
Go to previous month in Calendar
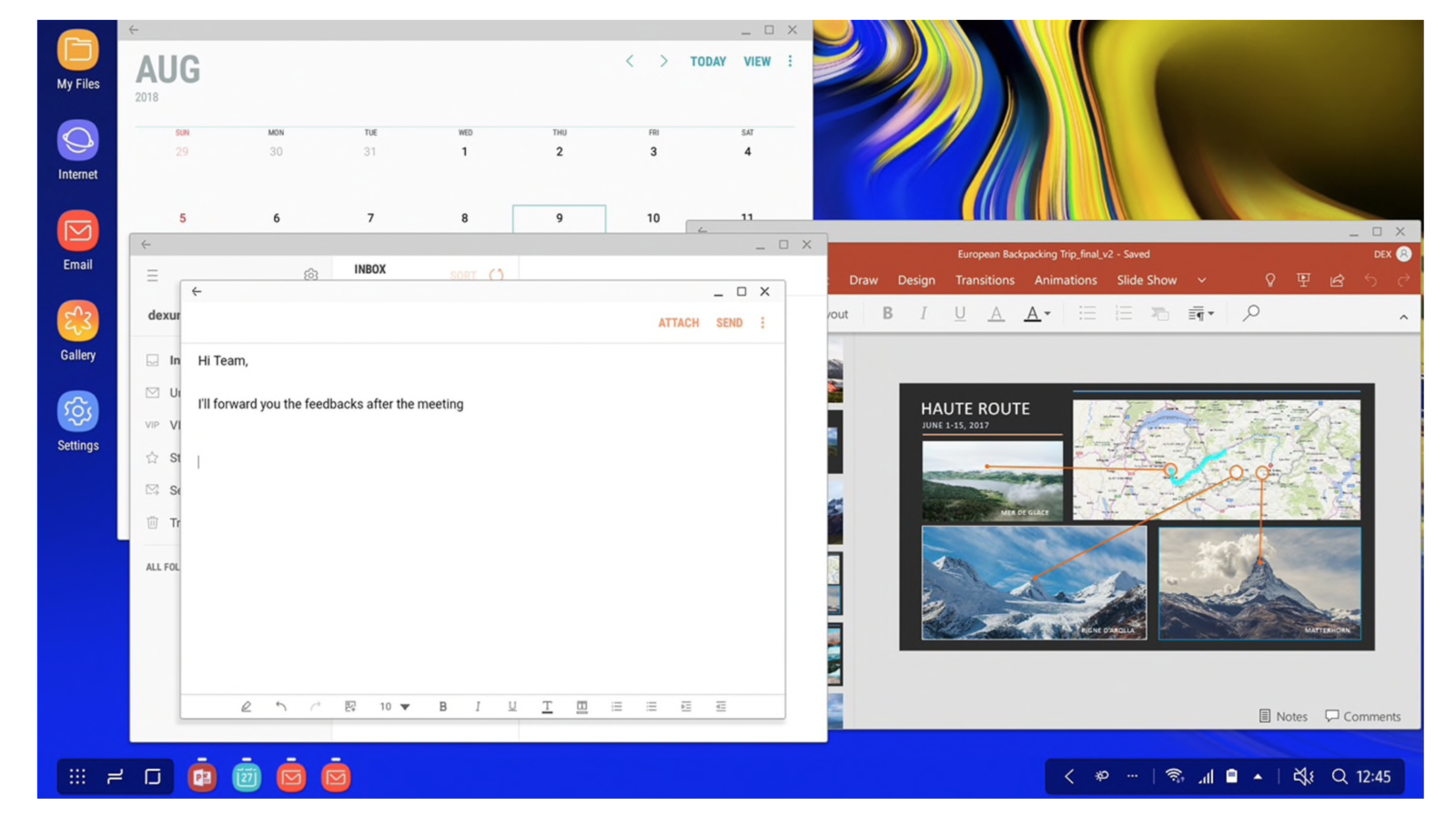click(630, 61)
